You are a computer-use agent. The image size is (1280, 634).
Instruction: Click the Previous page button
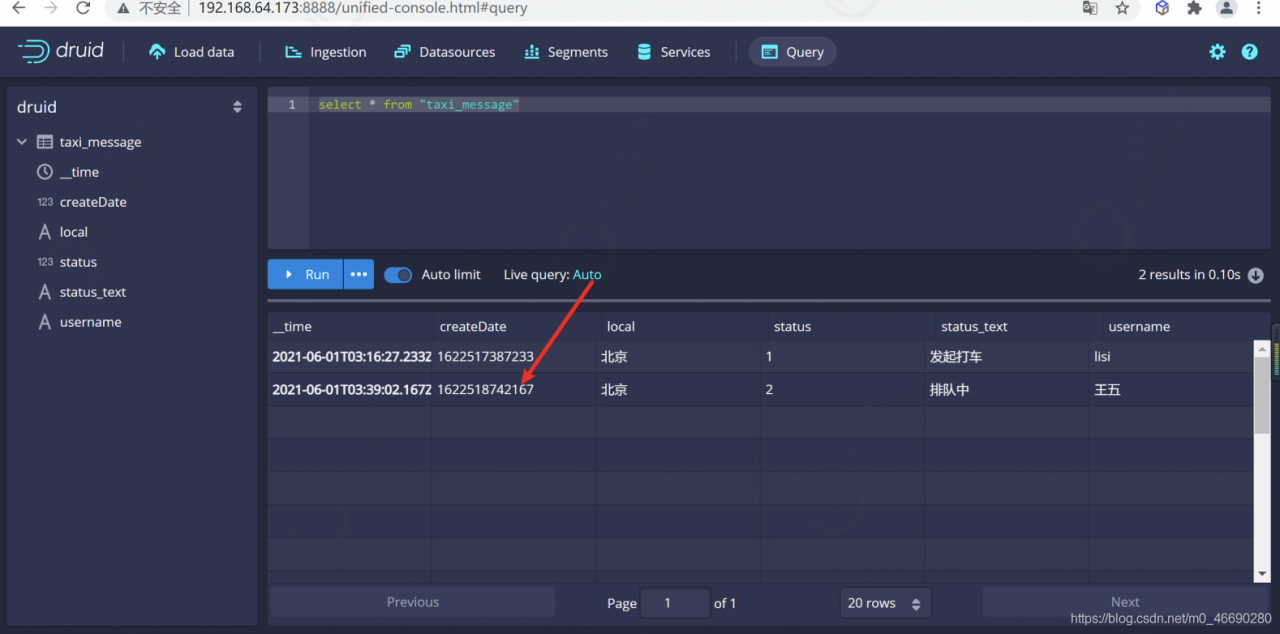click(x=413, y=602)
